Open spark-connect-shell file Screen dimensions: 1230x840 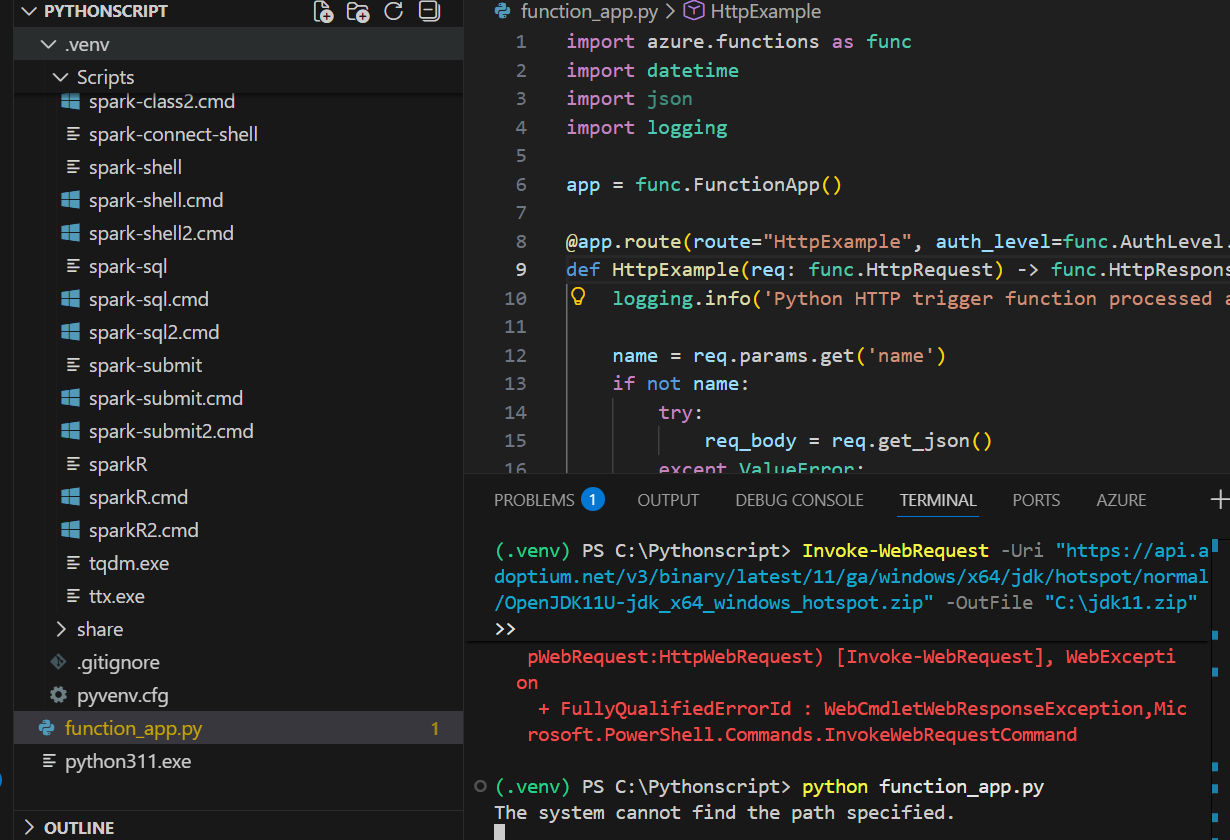173,134
